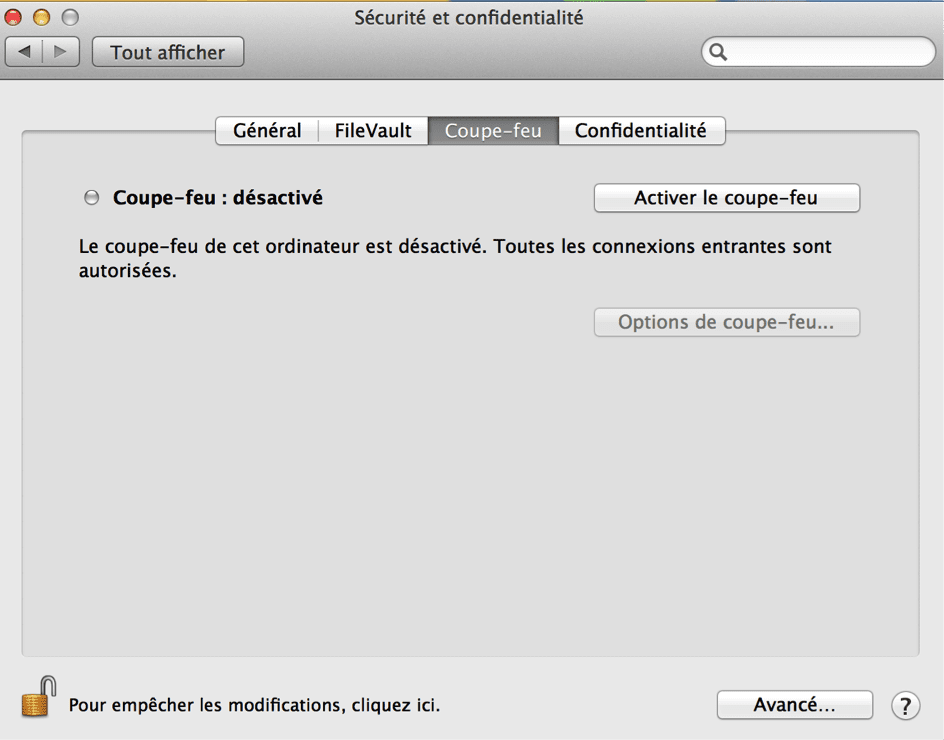Screen dimensions: 944x740
Task: Enable firewall with Activer le coupe-feu
Action: point(726,198)
